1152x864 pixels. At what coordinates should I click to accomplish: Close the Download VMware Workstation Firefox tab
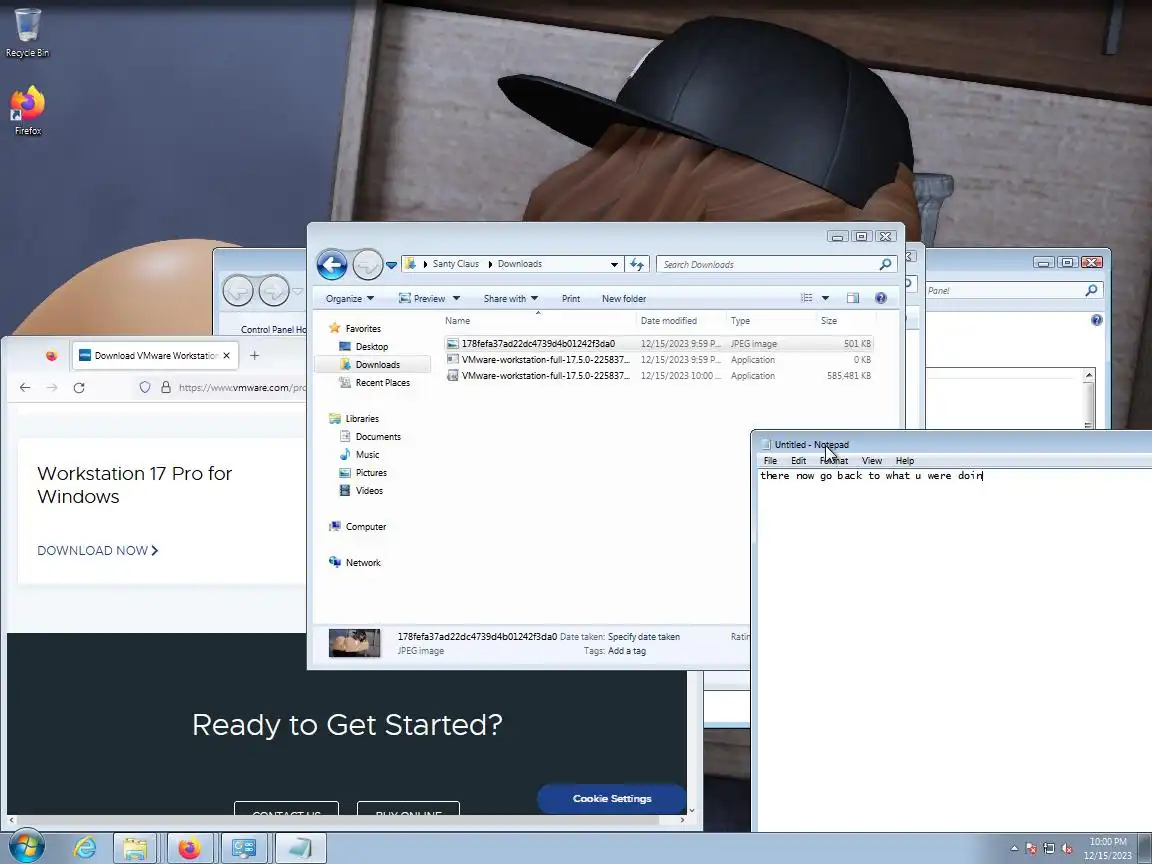(226, 356)
